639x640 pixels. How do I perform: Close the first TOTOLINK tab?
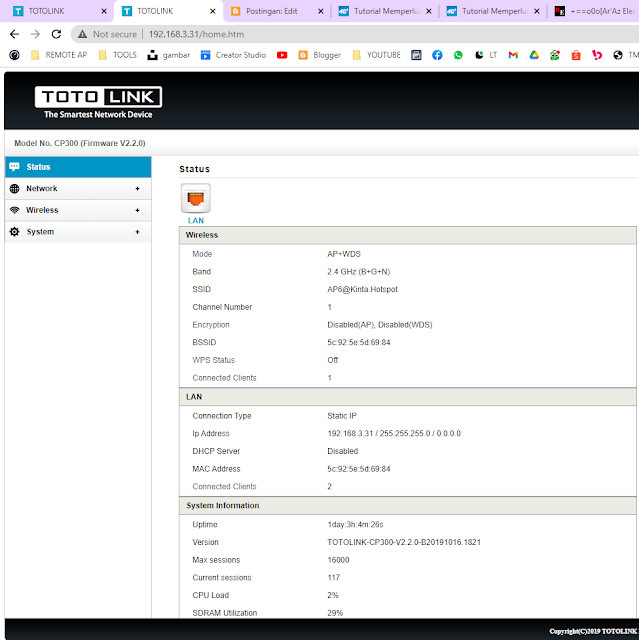pos(104,11)
